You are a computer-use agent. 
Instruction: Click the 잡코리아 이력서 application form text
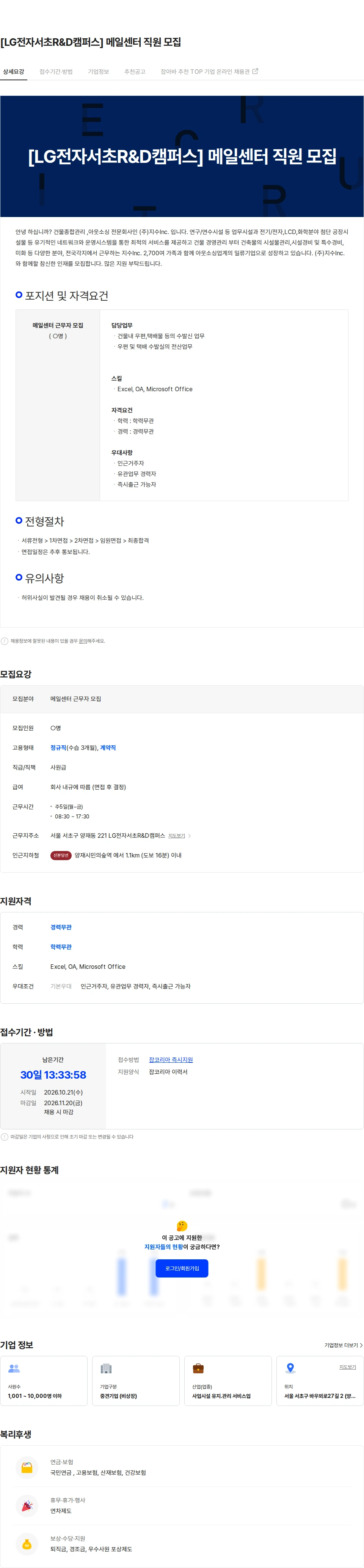[168, 1072]
